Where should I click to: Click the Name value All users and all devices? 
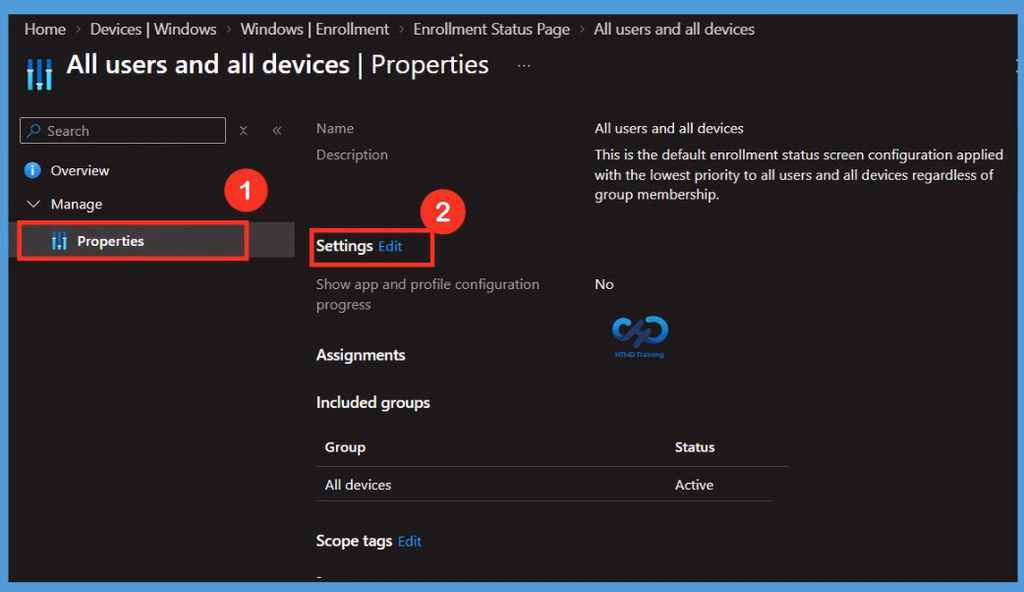tap(669, 129)
